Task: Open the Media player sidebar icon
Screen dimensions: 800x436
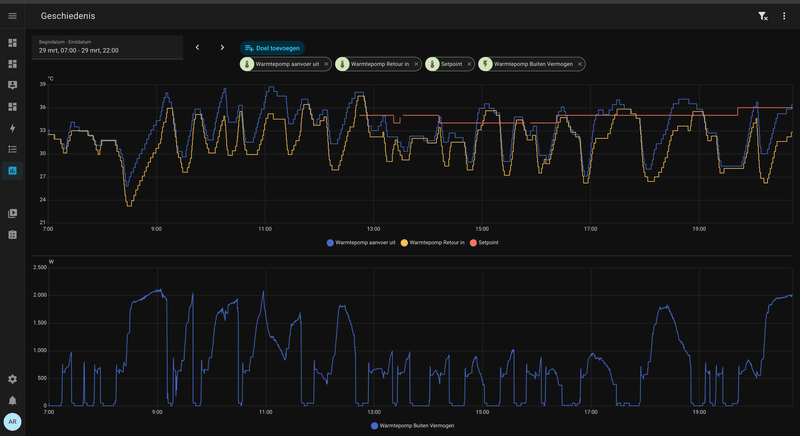Action: 12,213
